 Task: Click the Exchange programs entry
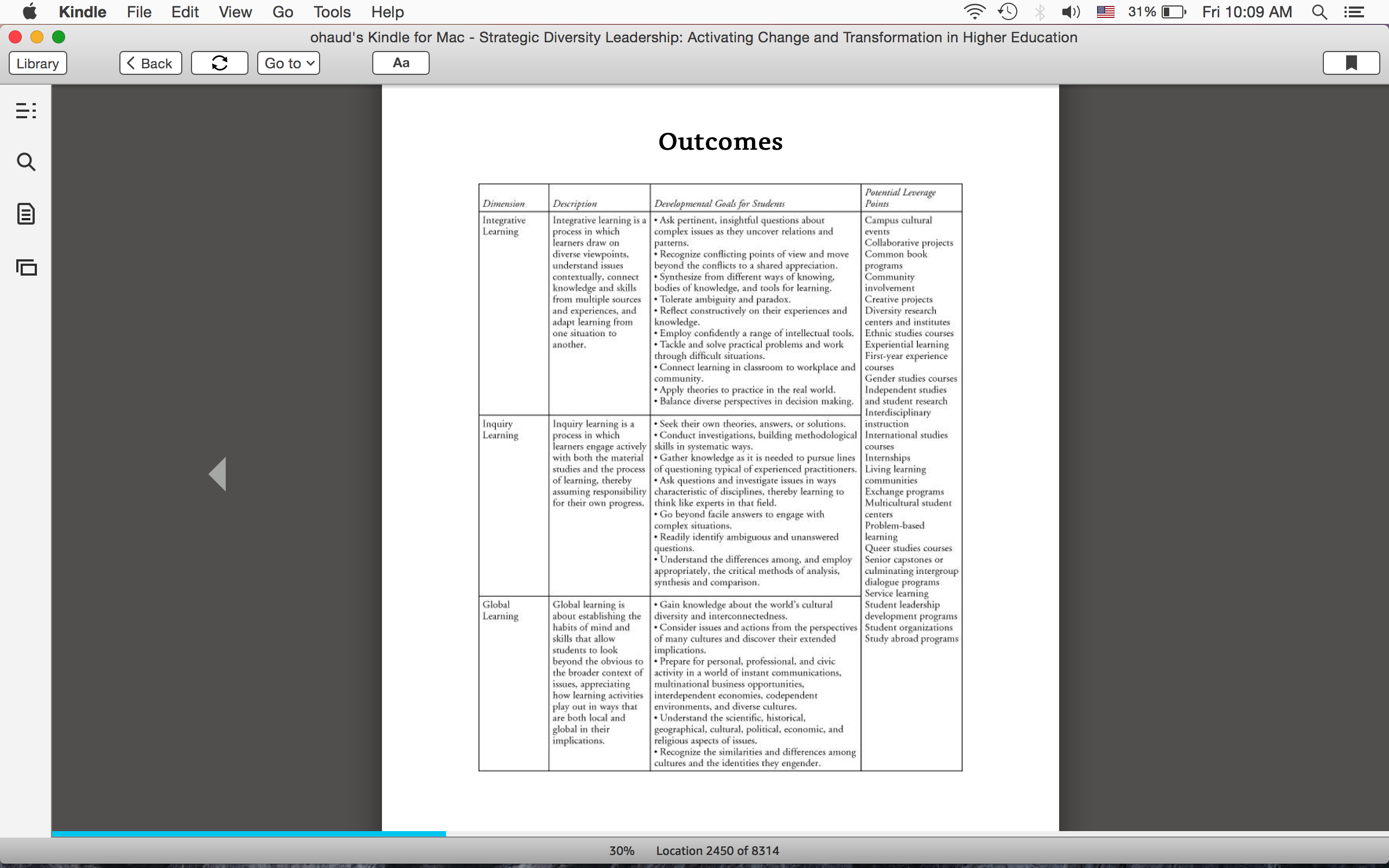(904, 492)
